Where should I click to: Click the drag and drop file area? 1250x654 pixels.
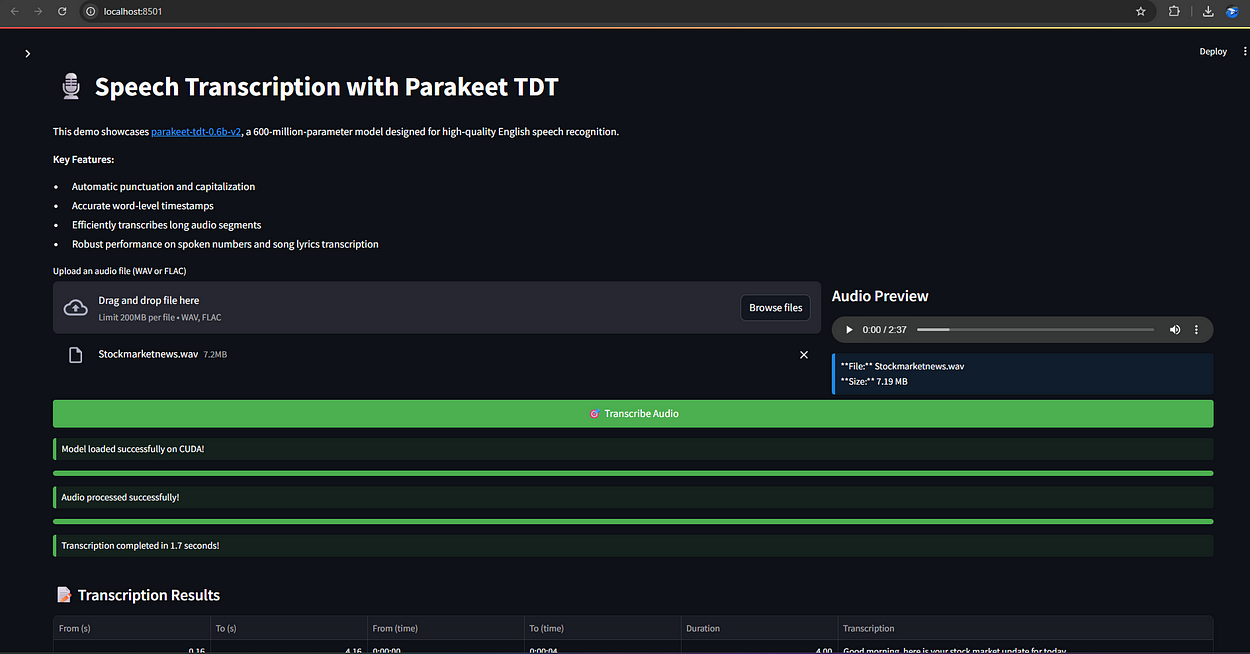437,307
